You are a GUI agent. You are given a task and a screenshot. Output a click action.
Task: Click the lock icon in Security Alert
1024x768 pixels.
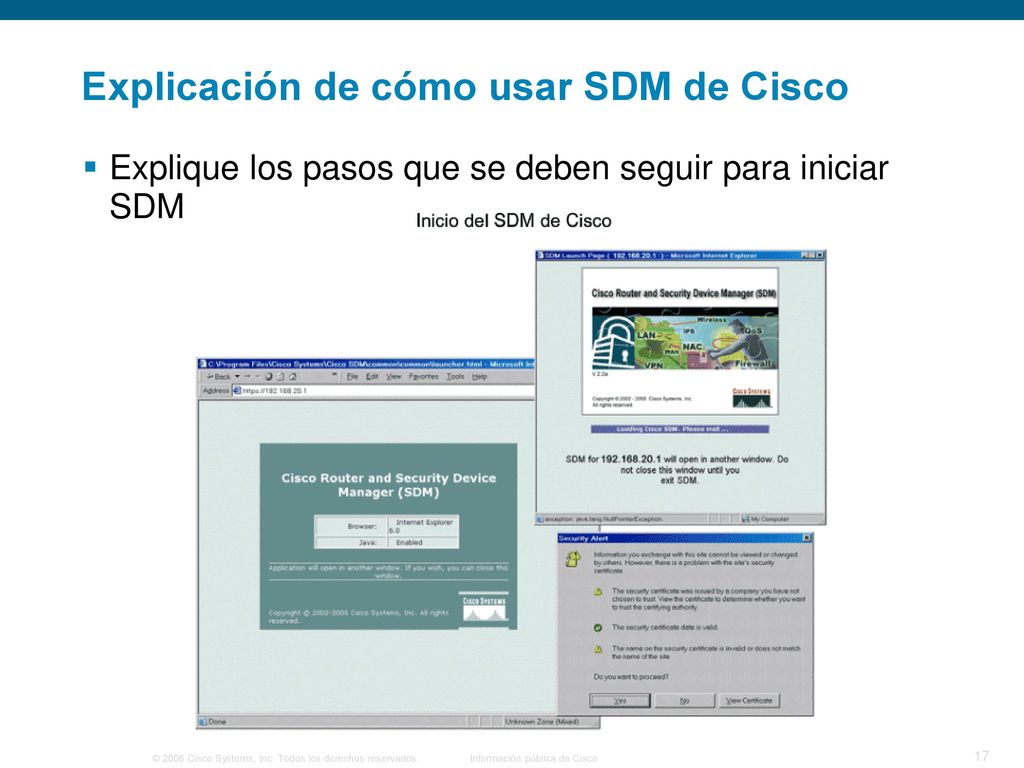tap(573, 558)
